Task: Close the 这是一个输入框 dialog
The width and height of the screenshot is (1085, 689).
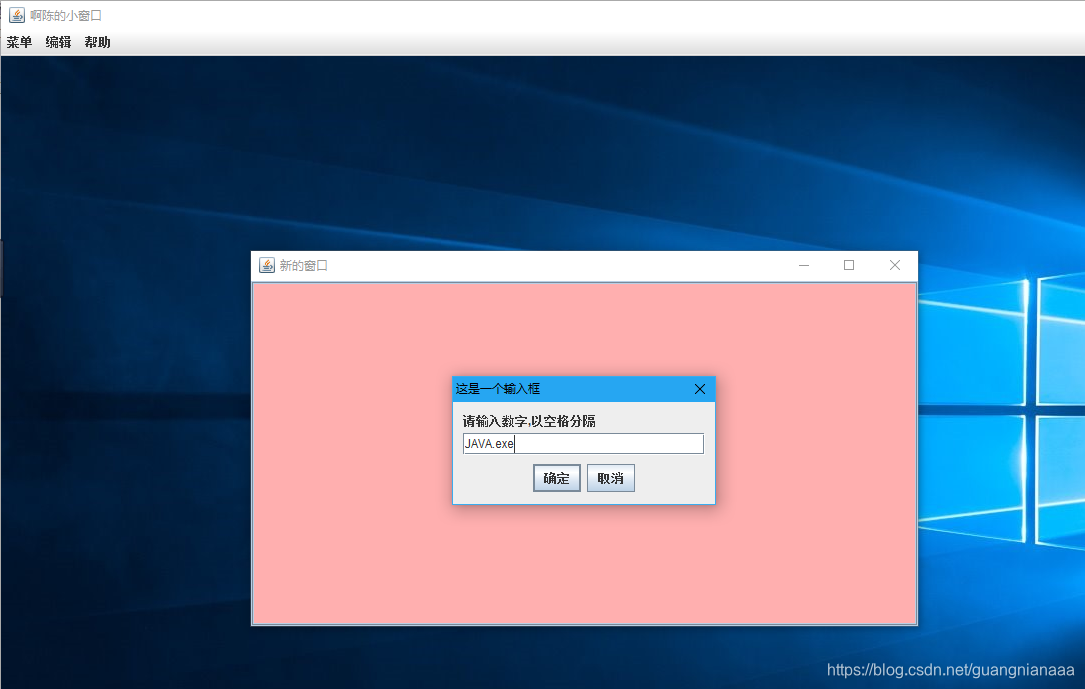Action: [700, 389]
